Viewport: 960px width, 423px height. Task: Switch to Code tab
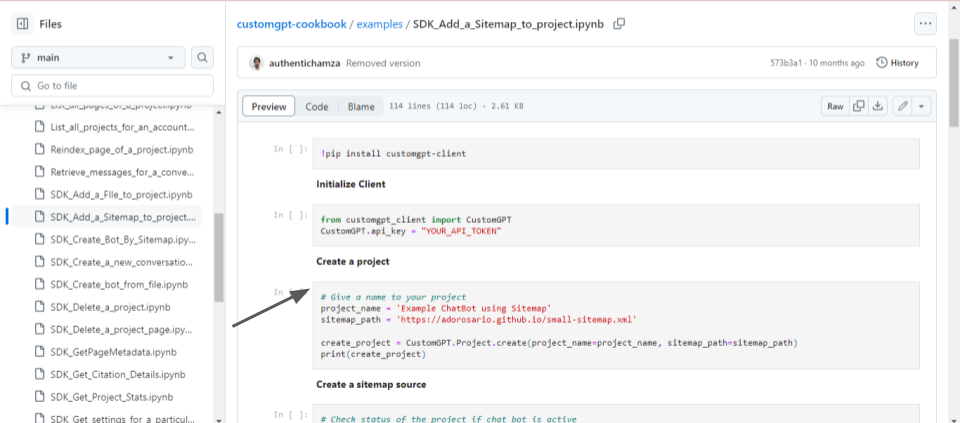point(317,106)
